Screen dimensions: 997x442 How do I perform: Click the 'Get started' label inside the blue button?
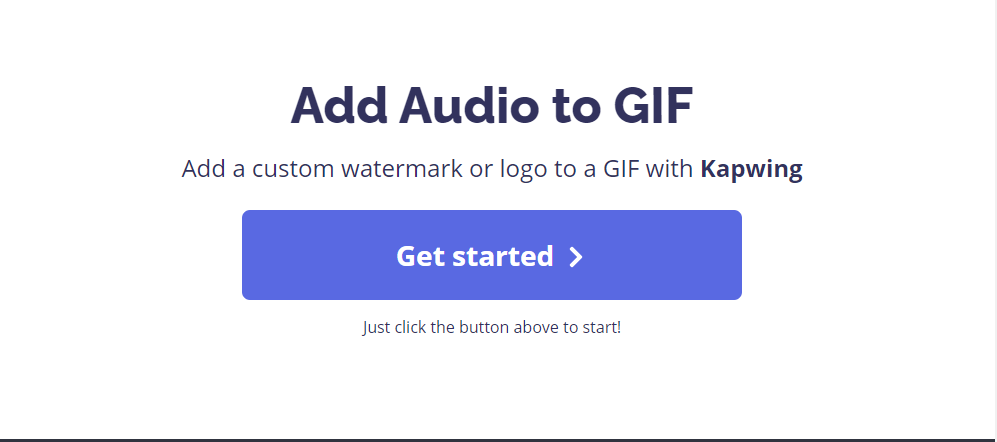click(x=474, y=256)
